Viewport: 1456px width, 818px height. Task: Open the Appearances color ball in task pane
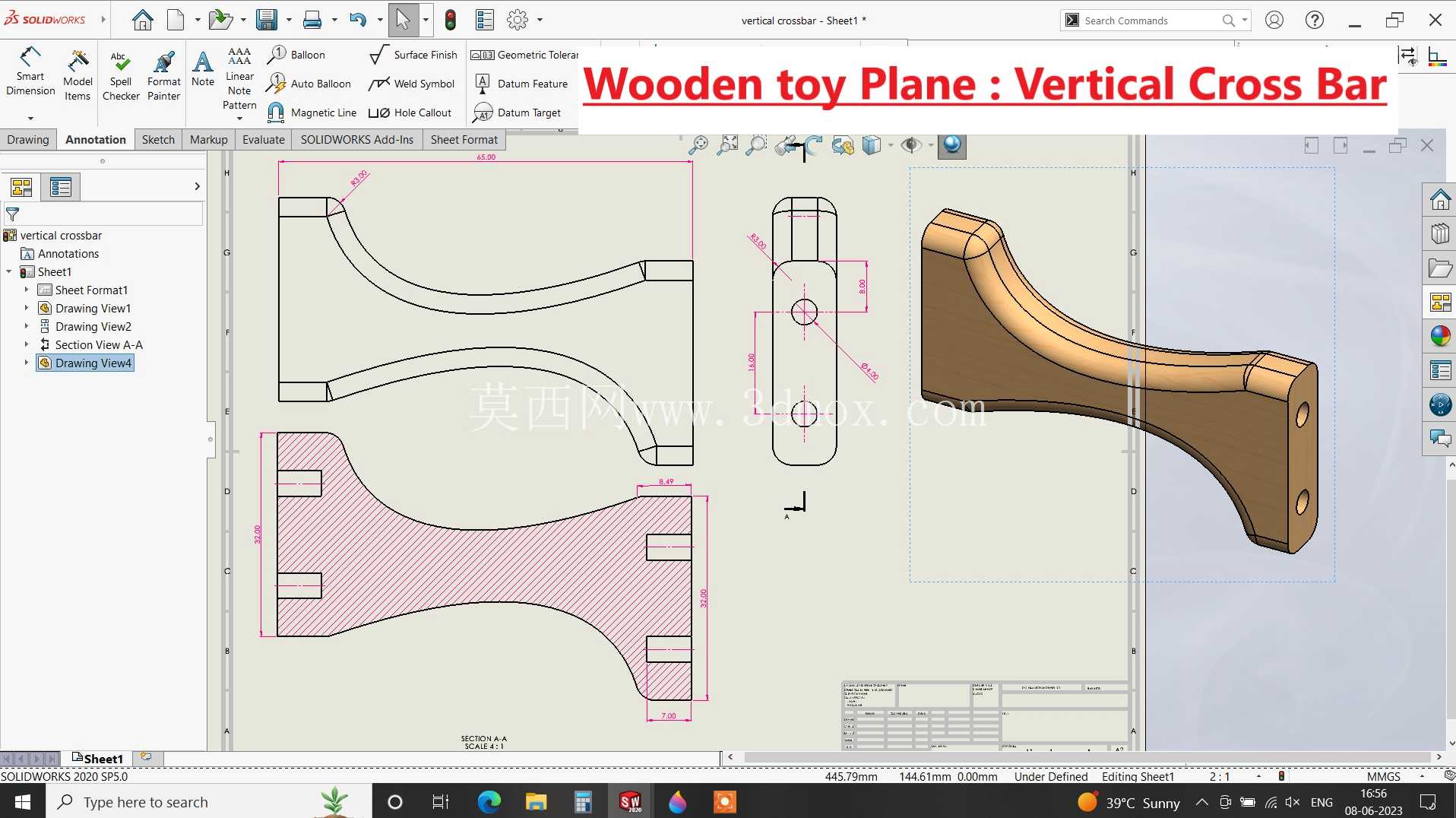tap(1440, 335)
